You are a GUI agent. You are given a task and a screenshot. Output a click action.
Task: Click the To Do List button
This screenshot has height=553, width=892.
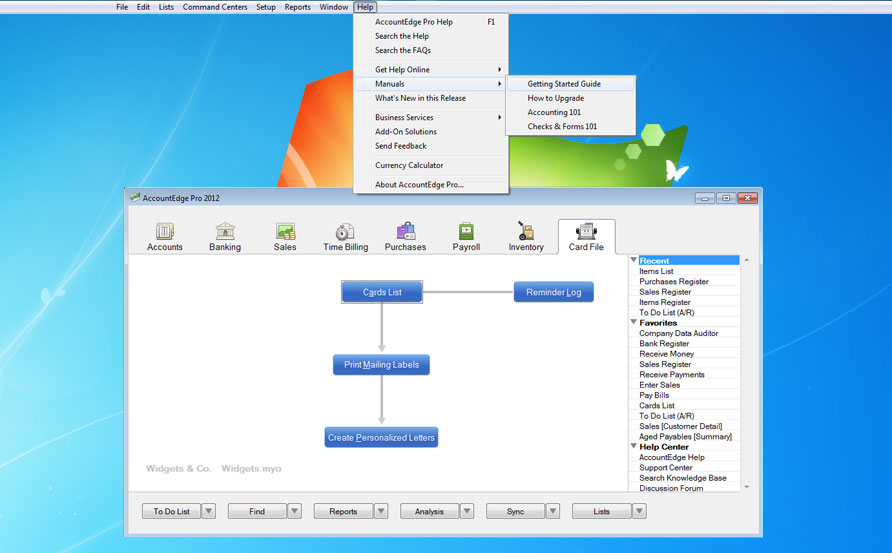point(171,511)
